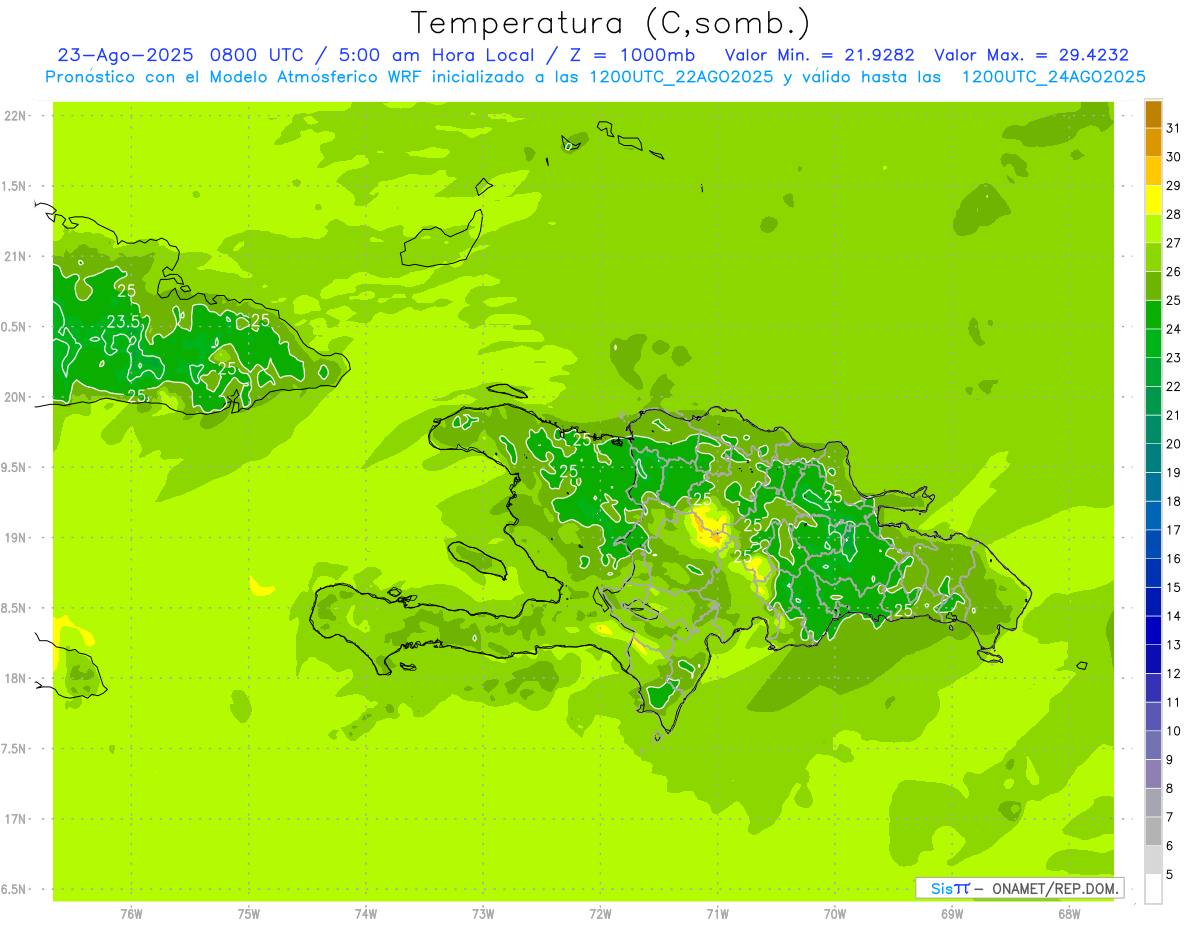This screenshot has width=1200, height=927.
Task: Click the '75W' longitude axis label
Action: tap(249, 914)
